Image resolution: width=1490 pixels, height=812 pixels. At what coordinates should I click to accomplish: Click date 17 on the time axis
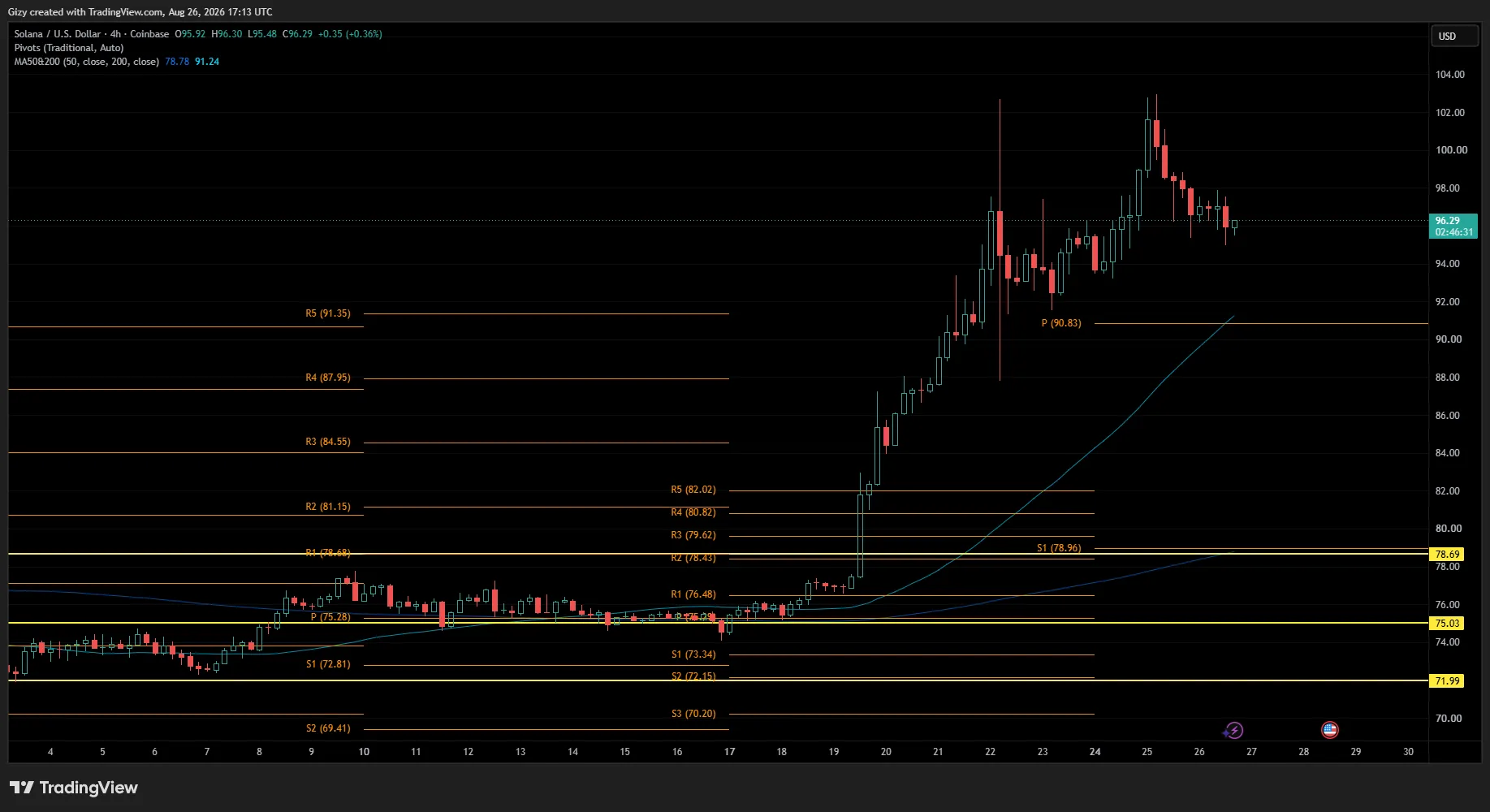click(x=729, y=752)
